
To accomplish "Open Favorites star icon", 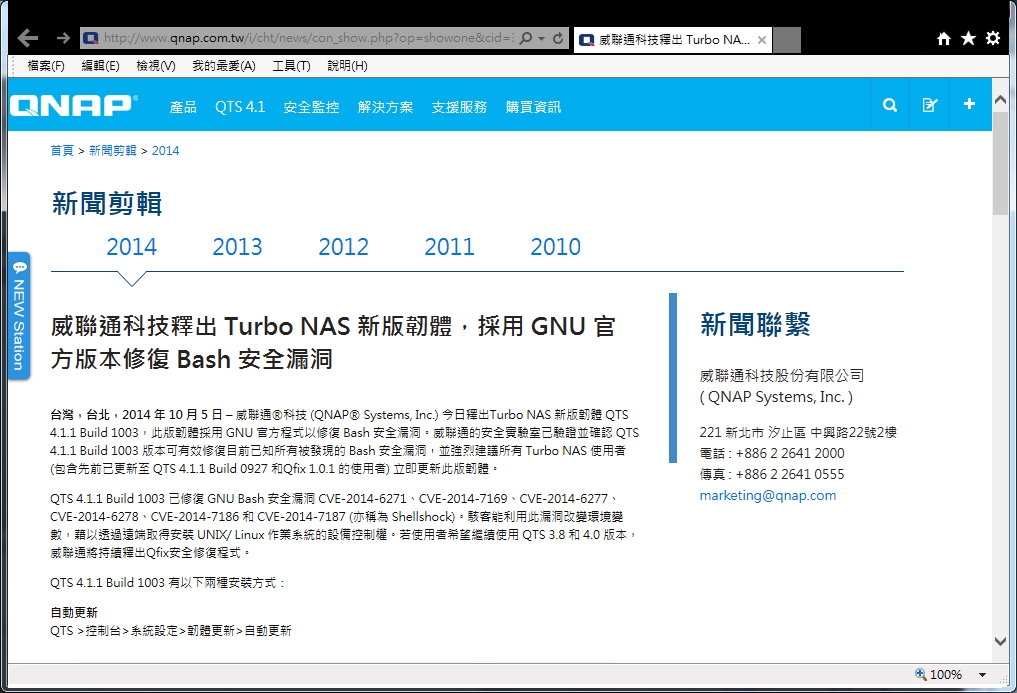I will point(968,38).
